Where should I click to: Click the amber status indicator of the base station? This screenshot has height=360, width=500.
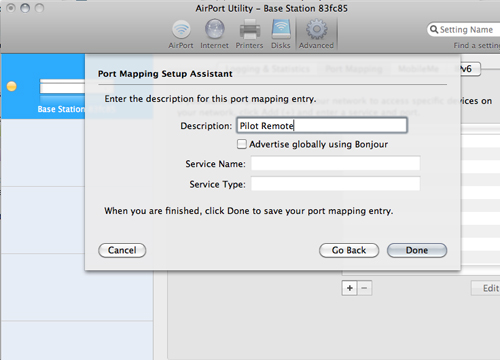[12, 86]
